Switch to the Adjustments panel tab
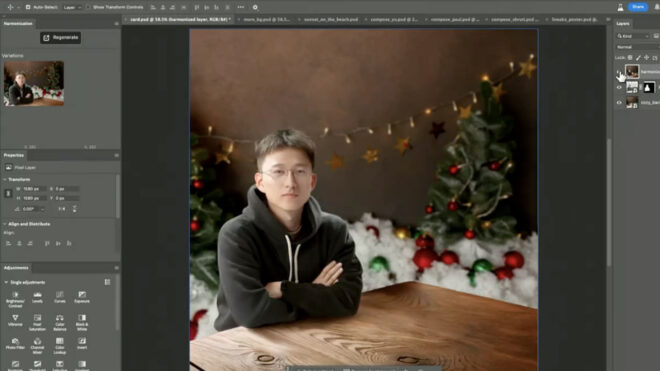This screenshot has height=371, width=660. click(x=16, y=268)
